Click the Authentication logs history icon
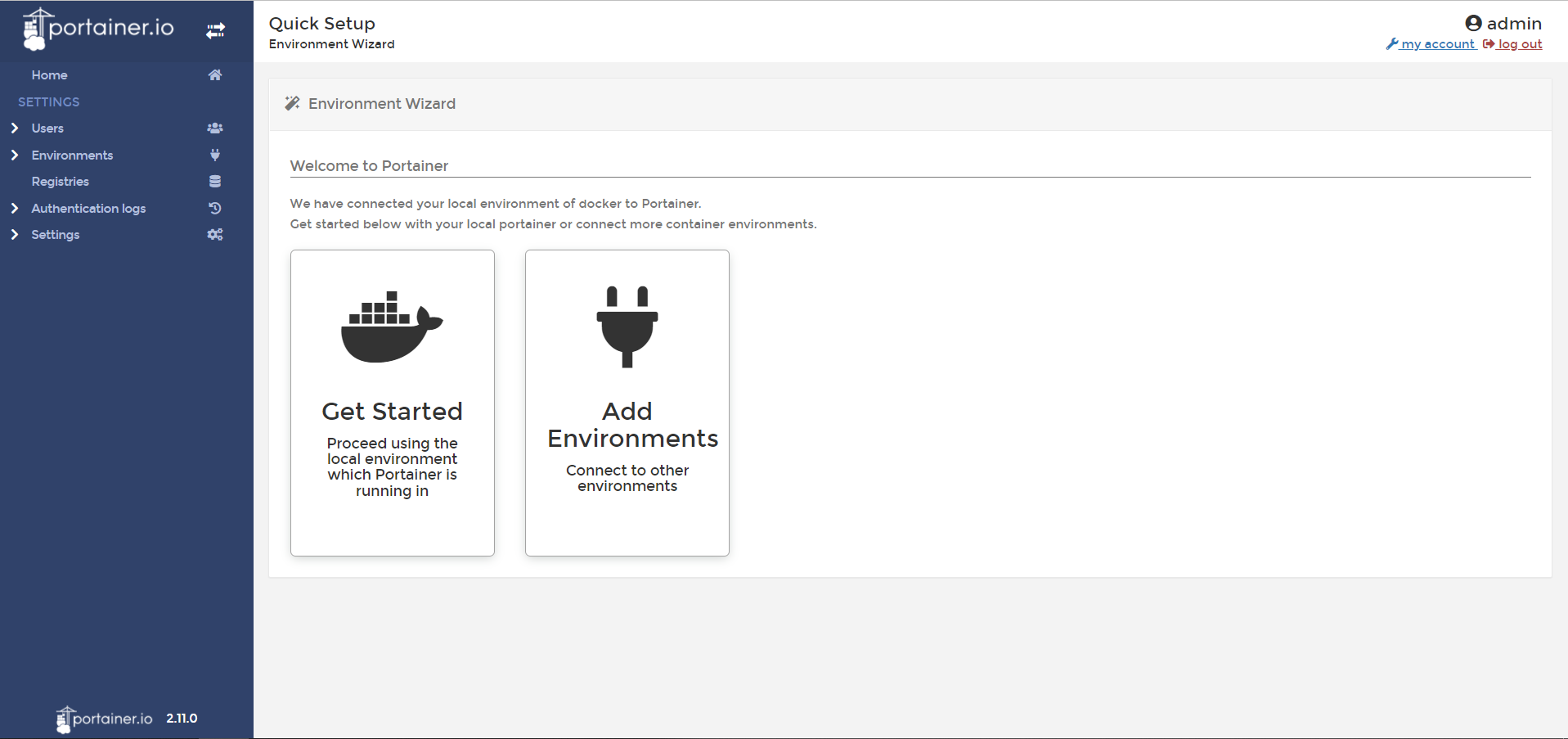 [x=215, y=208]
